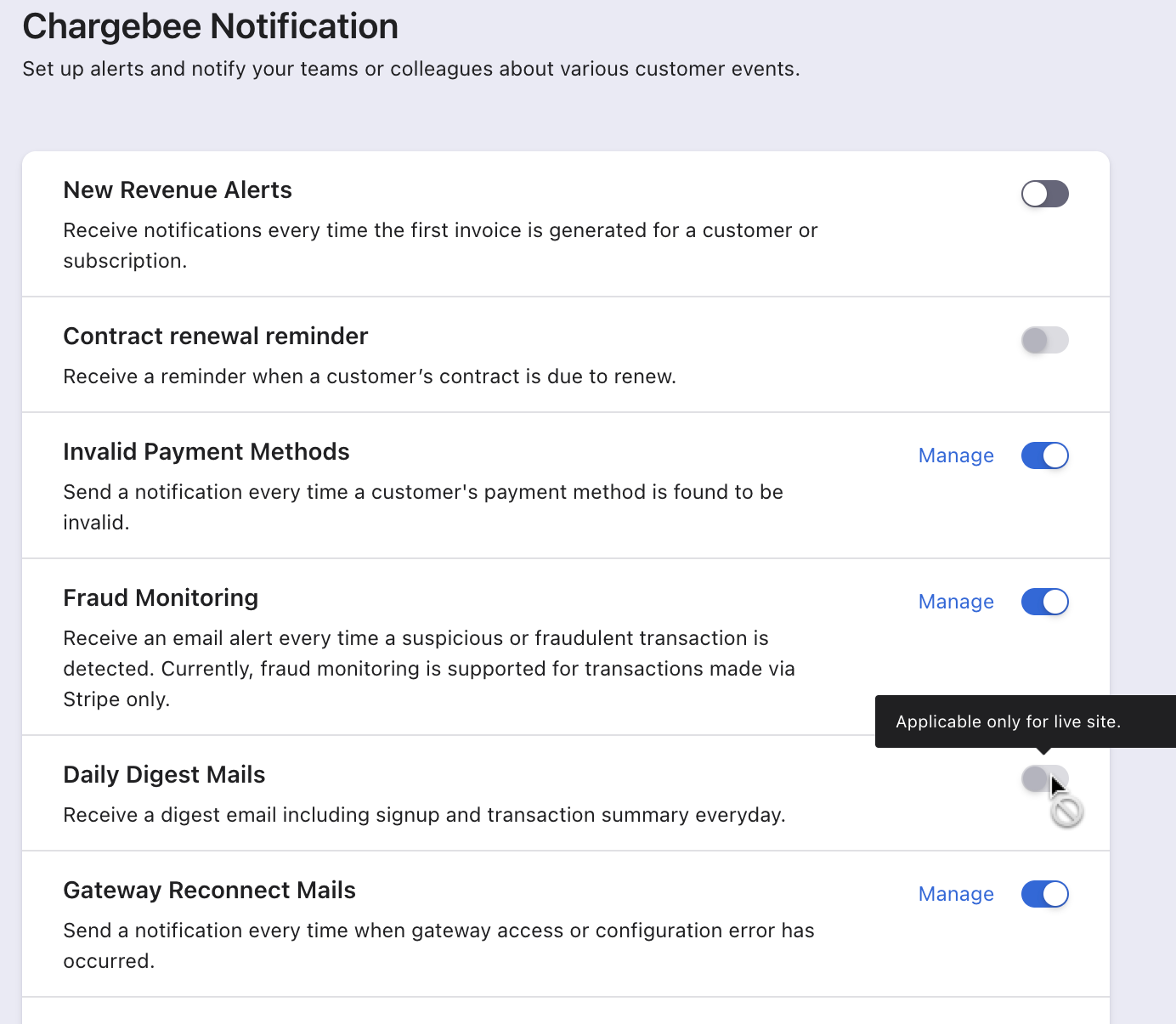Screen dimensions: 1176x1024
Task: Open Manage for Invalid Payment Methods
Action: (x=956, y=455)
